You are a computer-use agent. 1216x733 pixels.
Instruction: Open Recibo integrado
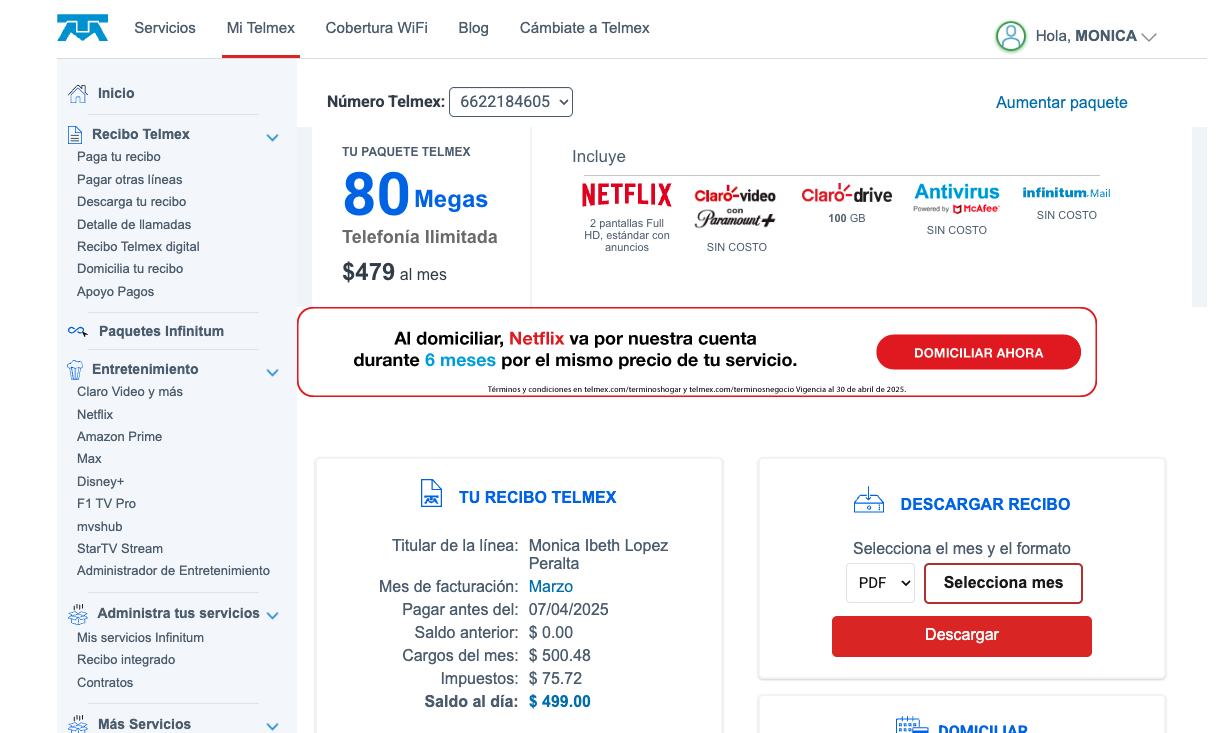pos(126,660)
